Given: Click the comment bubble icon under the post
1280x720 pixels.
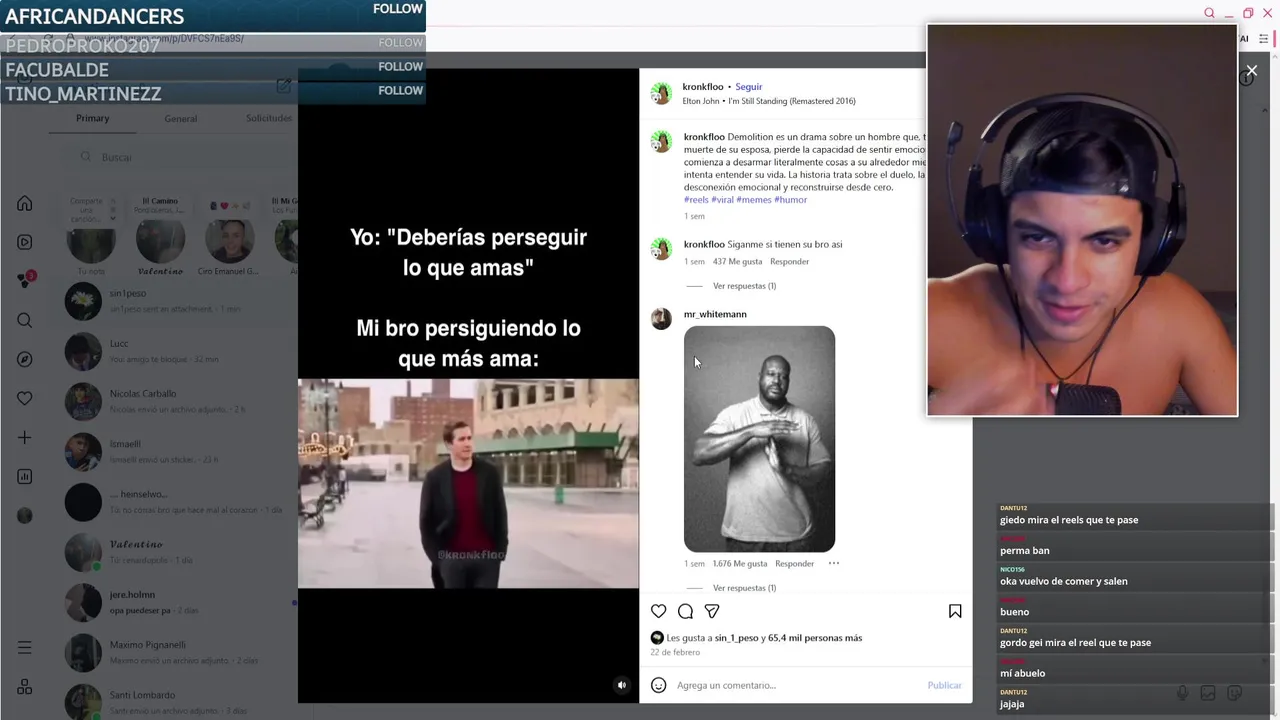Looking at the screenshot, I should [x=685, y=611].
